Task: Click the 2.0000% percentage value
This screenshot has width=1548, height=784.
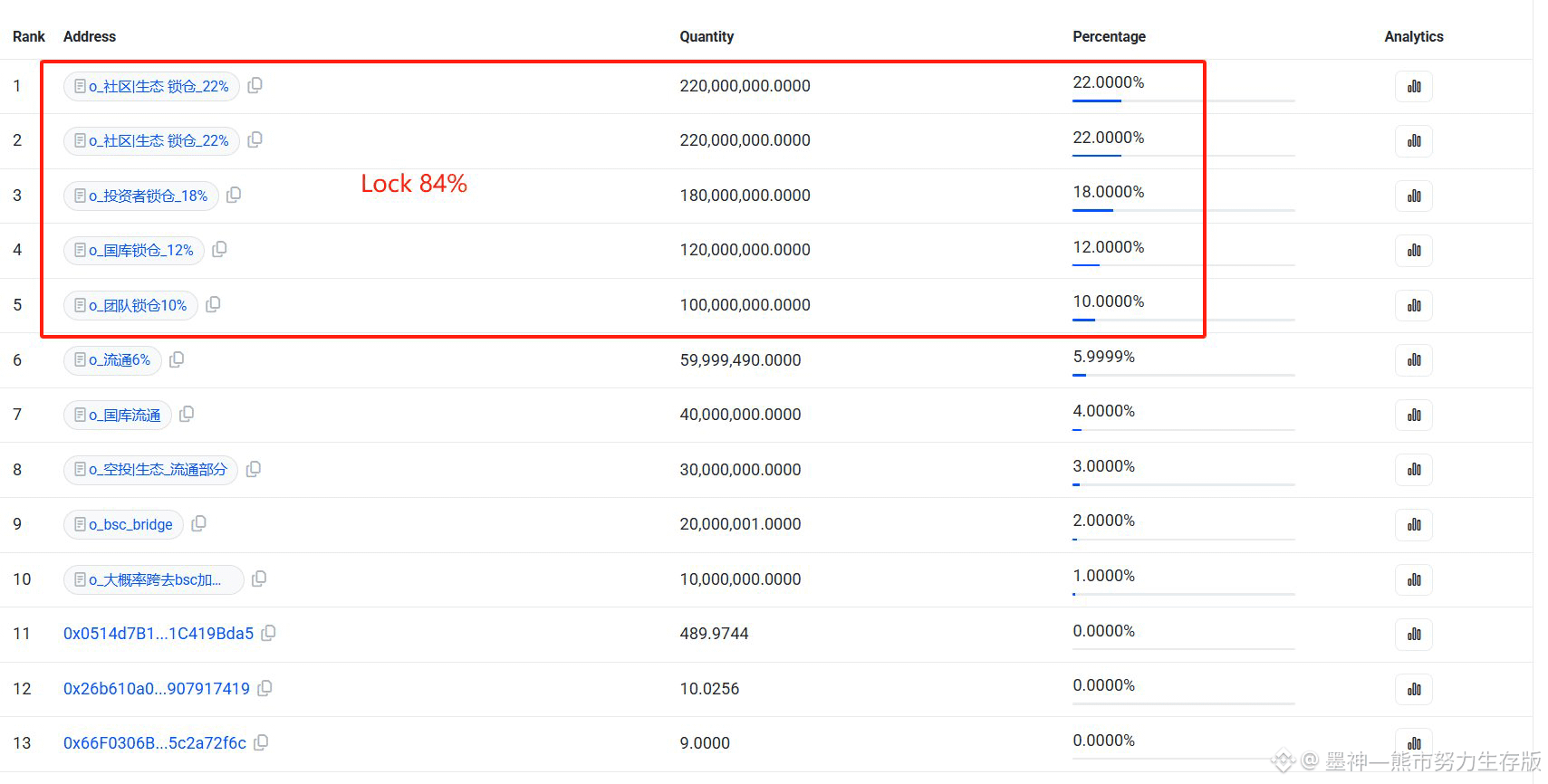Action: pos(1104,521)
